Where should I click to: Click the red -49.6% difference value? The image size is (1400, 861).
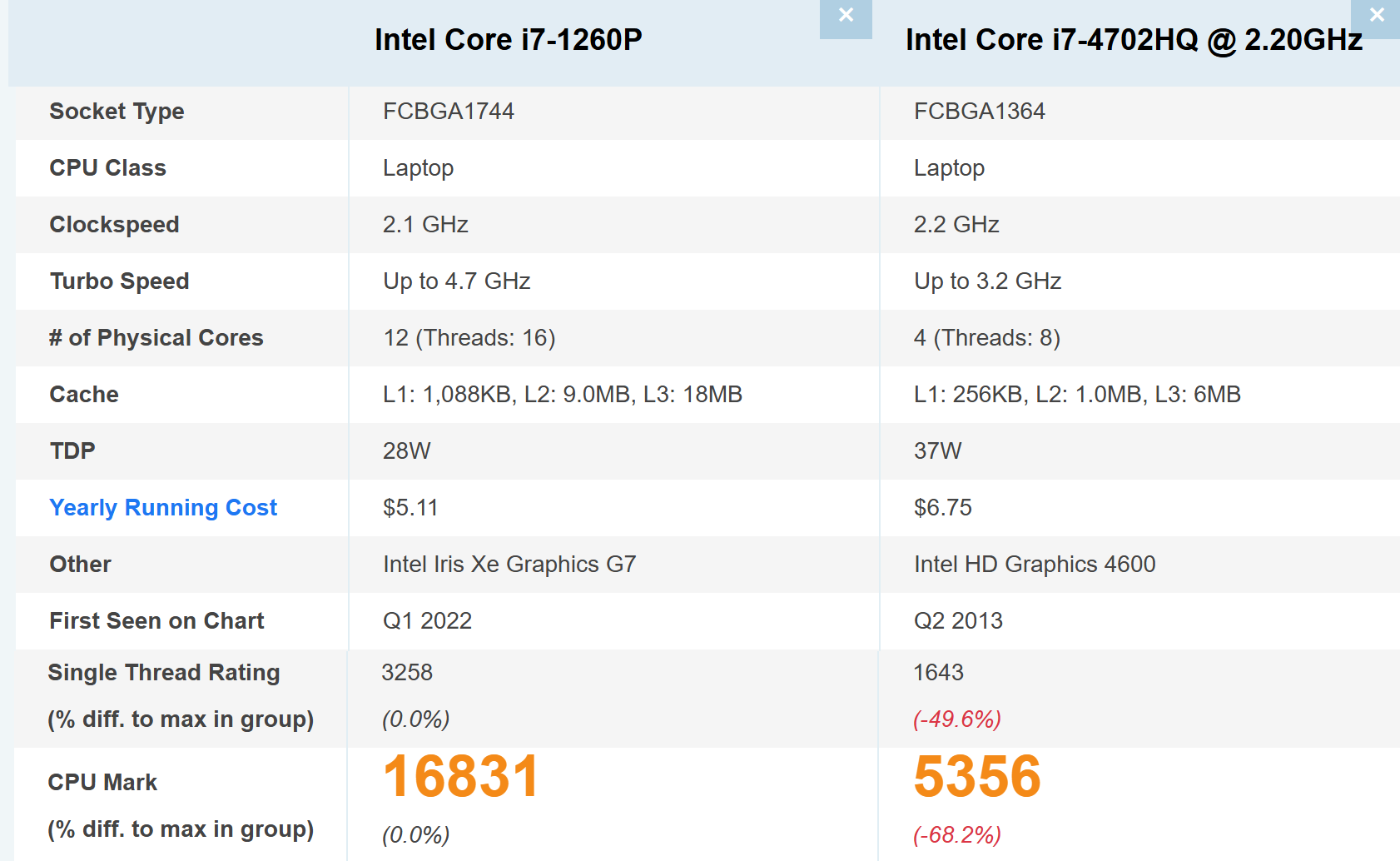coord(957,719)
